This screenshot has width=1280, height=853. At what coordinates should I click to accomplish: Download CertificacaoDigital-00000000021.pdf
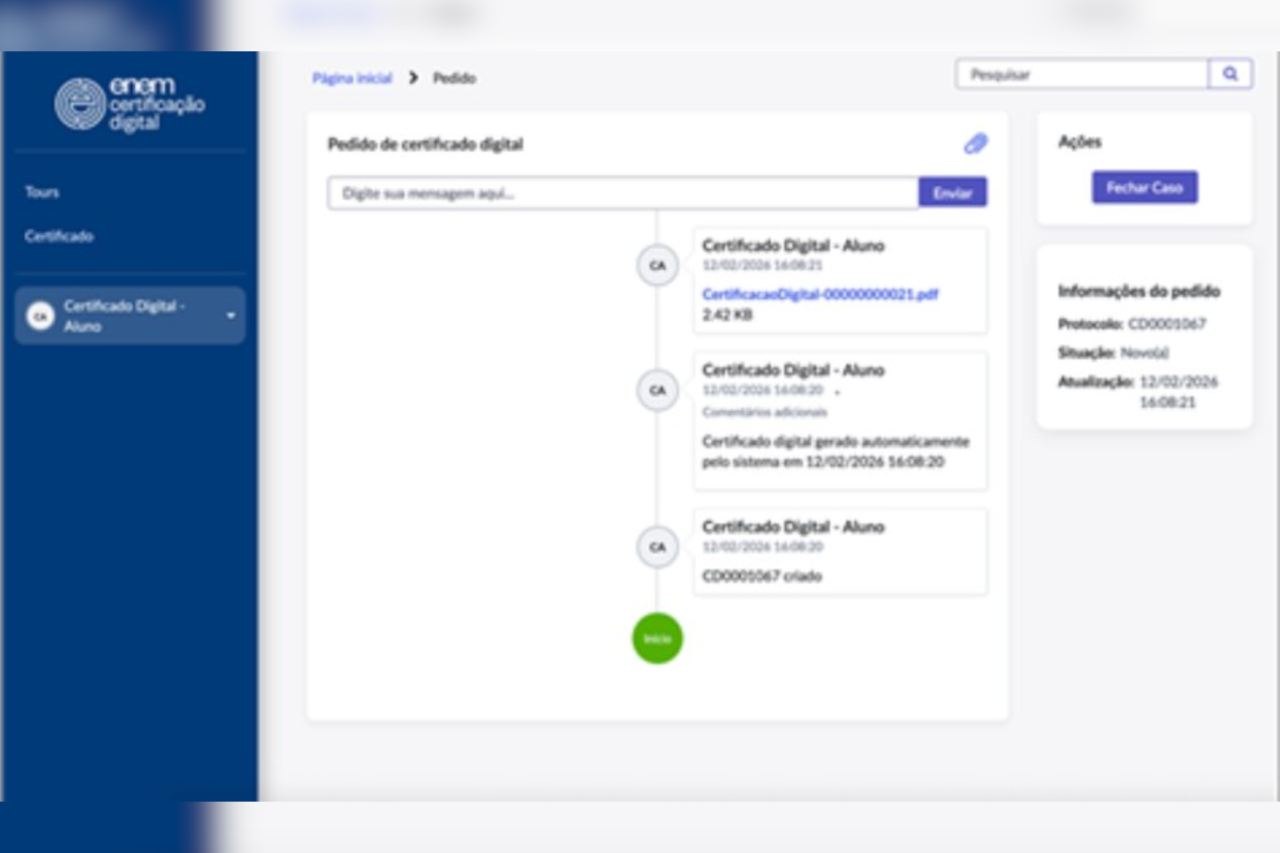820,293
